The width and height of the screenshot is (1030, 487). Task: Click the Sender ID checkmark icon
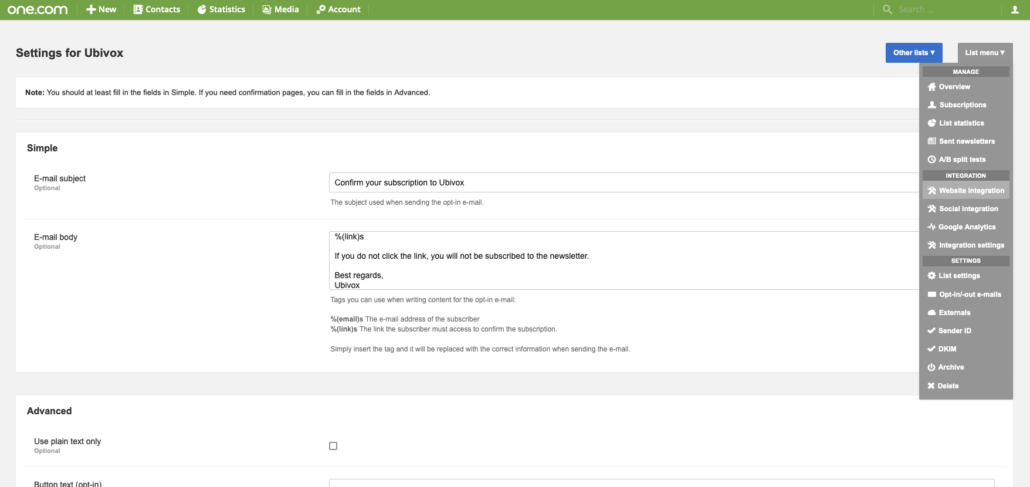(931, 331)
